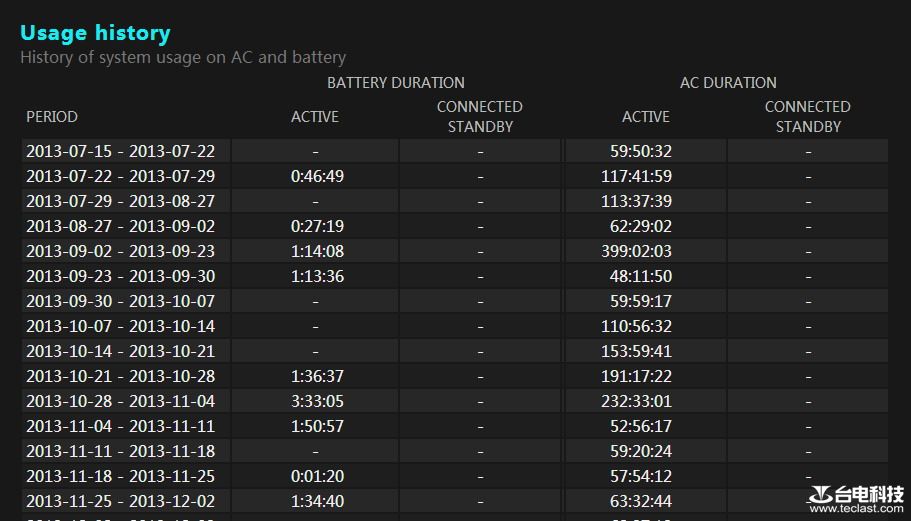Select the period 2013-11-18 - 2013-11-25 cell
Image resolution: width=911 pixels, height=521 pixels.
click(120, 476)
